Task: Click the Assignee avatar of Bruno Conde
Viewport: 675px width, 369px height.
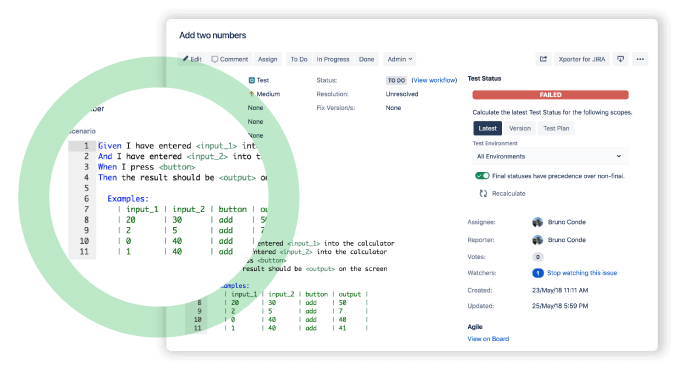Action: tap(537, 222)
